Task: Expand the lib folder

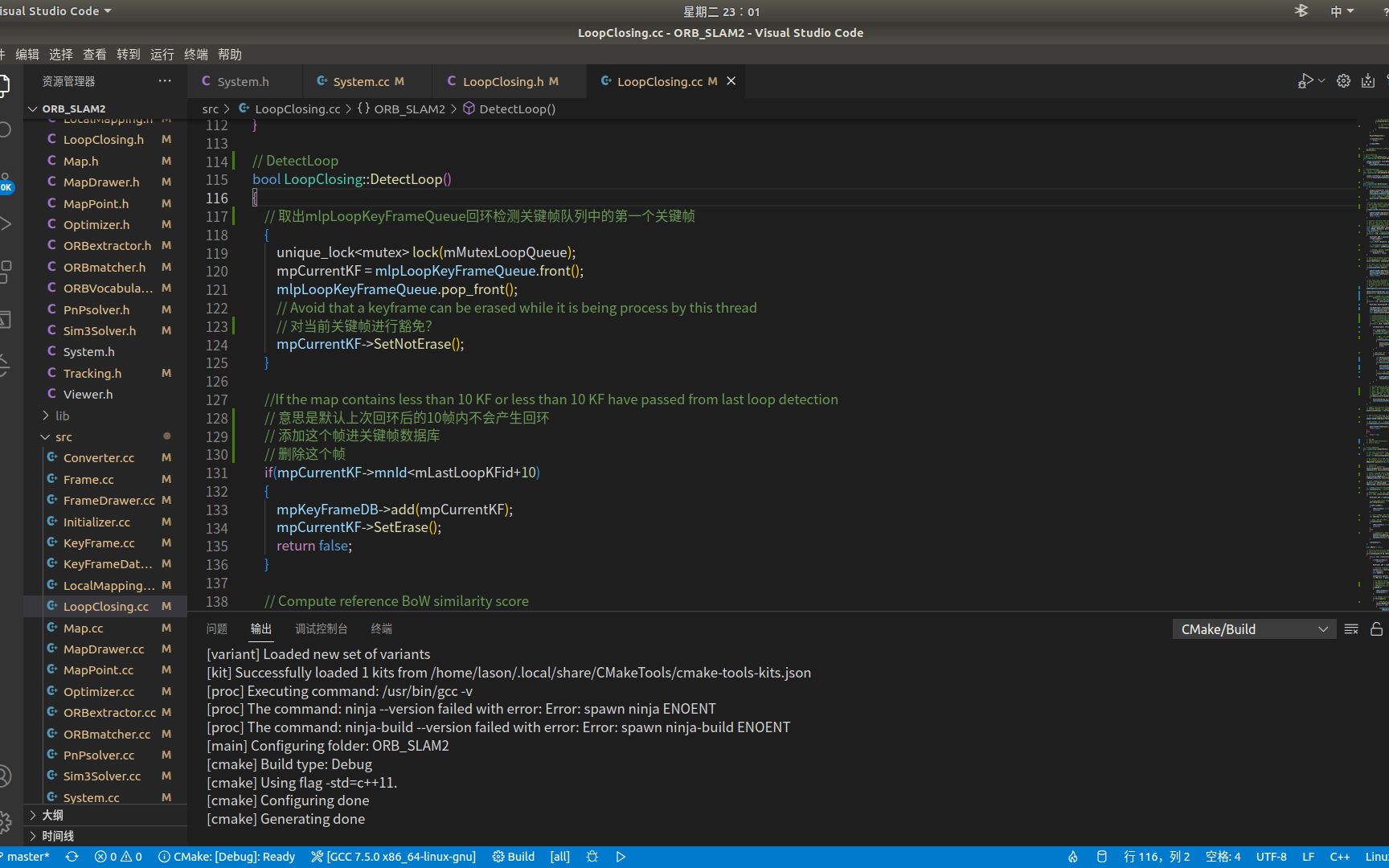Action: (x=105, y=416)
